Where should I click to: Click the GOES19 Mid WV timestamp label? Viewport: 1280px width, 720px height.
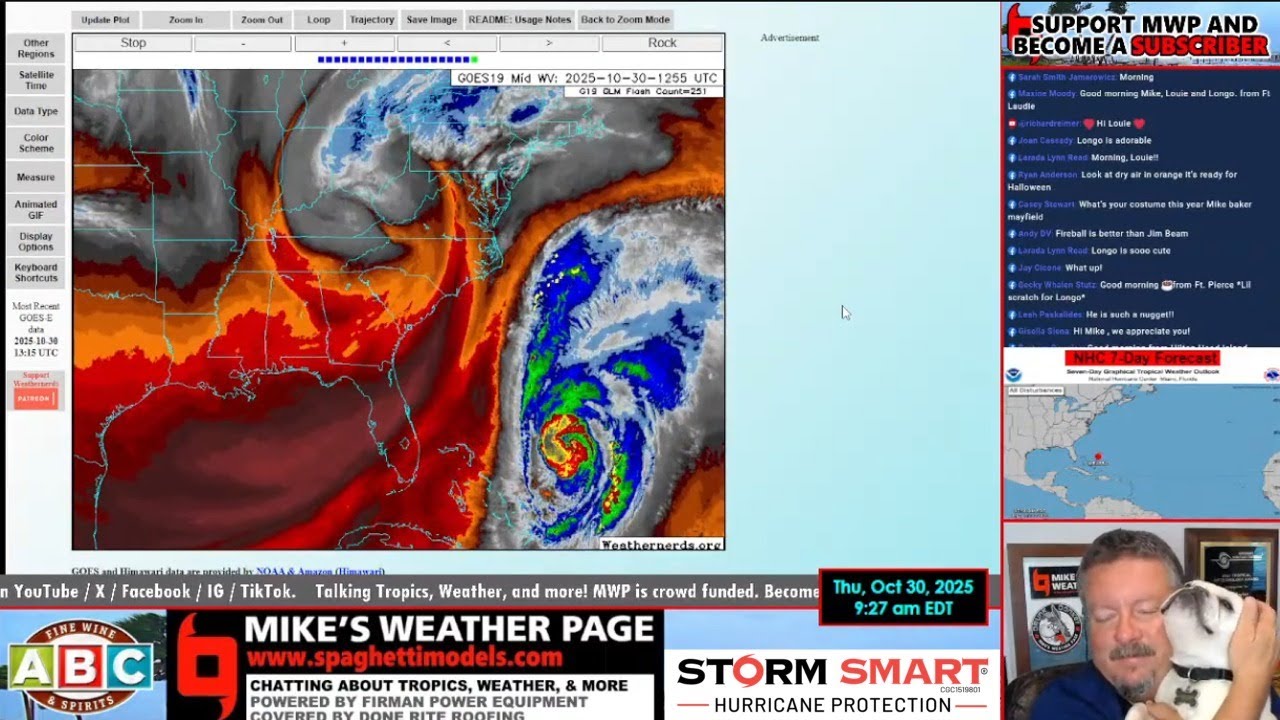click(587, 78)
